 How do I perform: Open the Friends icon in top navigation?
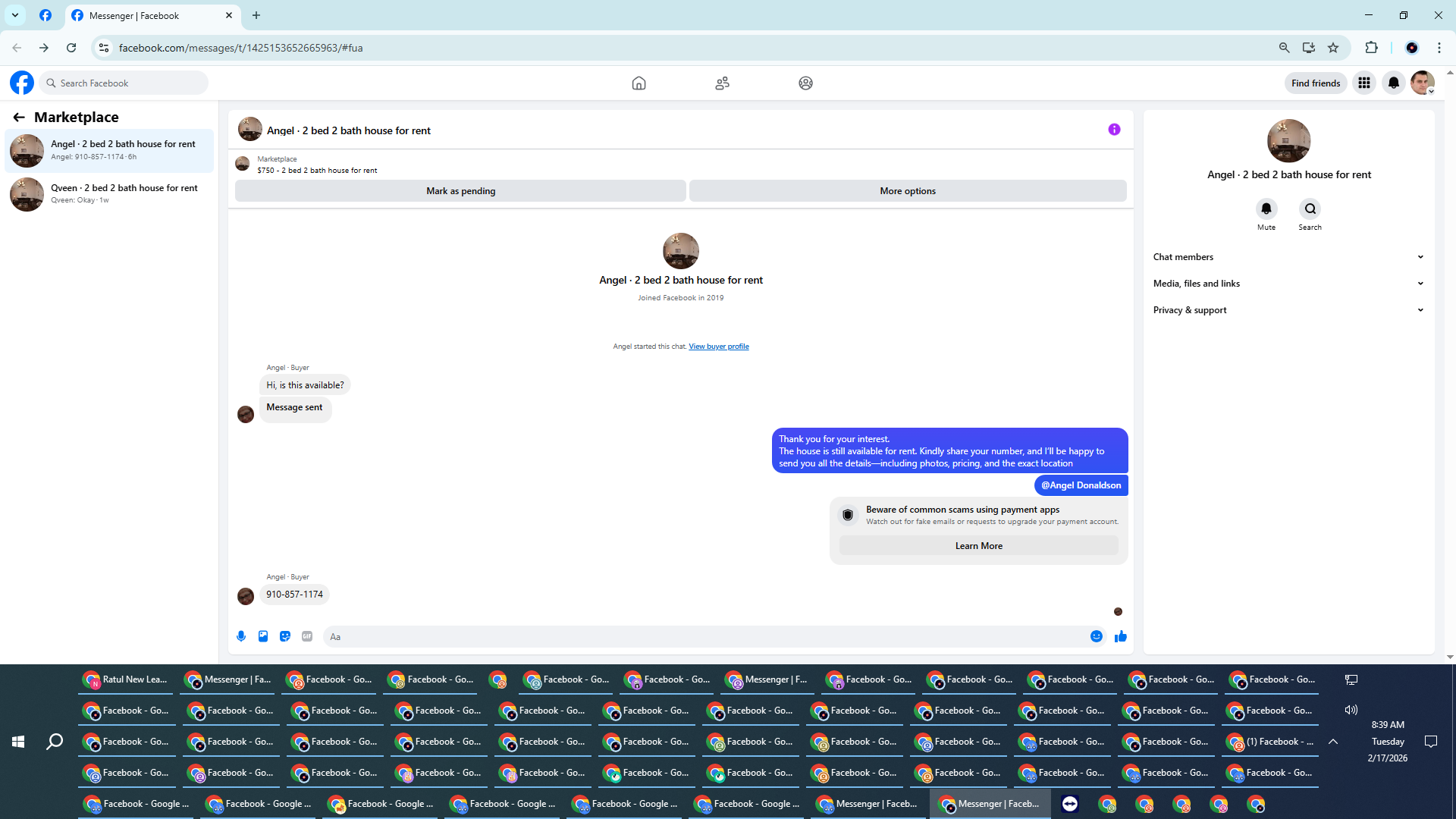click(x=722, y=83)
